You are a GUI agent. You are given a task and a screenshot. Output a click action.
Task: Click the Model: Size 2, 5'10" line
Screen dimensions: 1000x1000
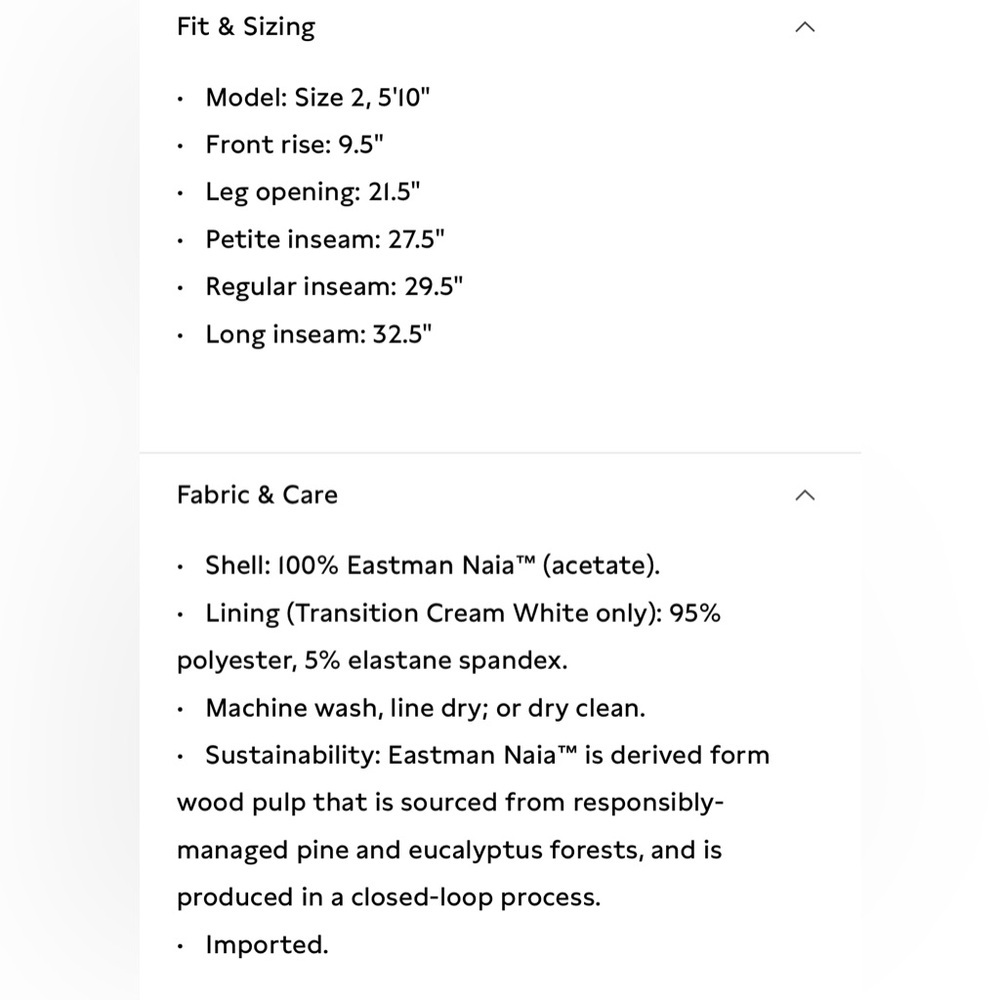pos(318,98)
